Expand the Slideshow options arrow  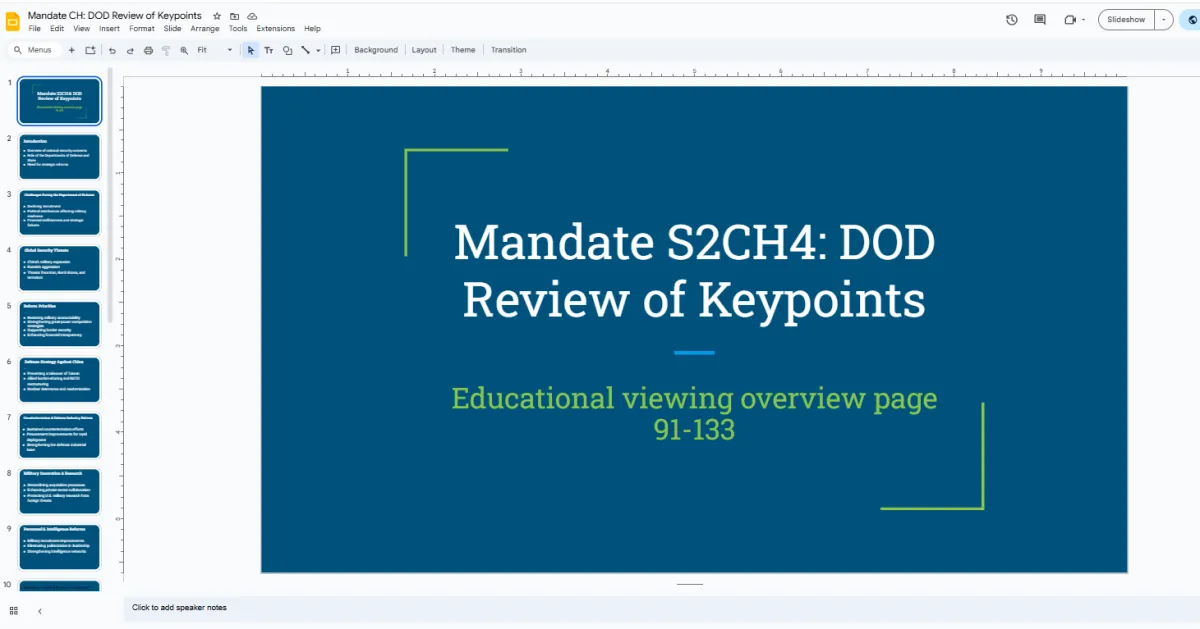click(1164, 19)
